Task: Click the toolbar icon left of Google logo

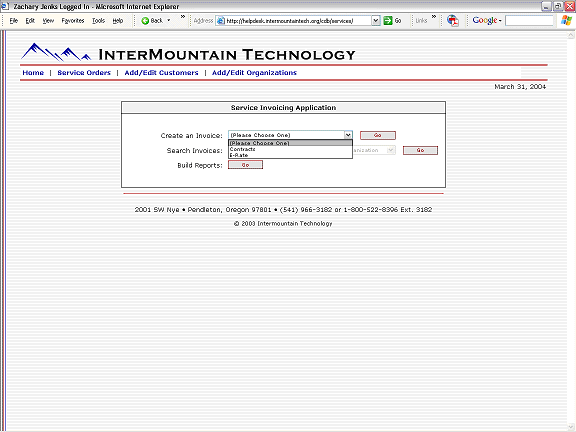Action: click(453, 21)
